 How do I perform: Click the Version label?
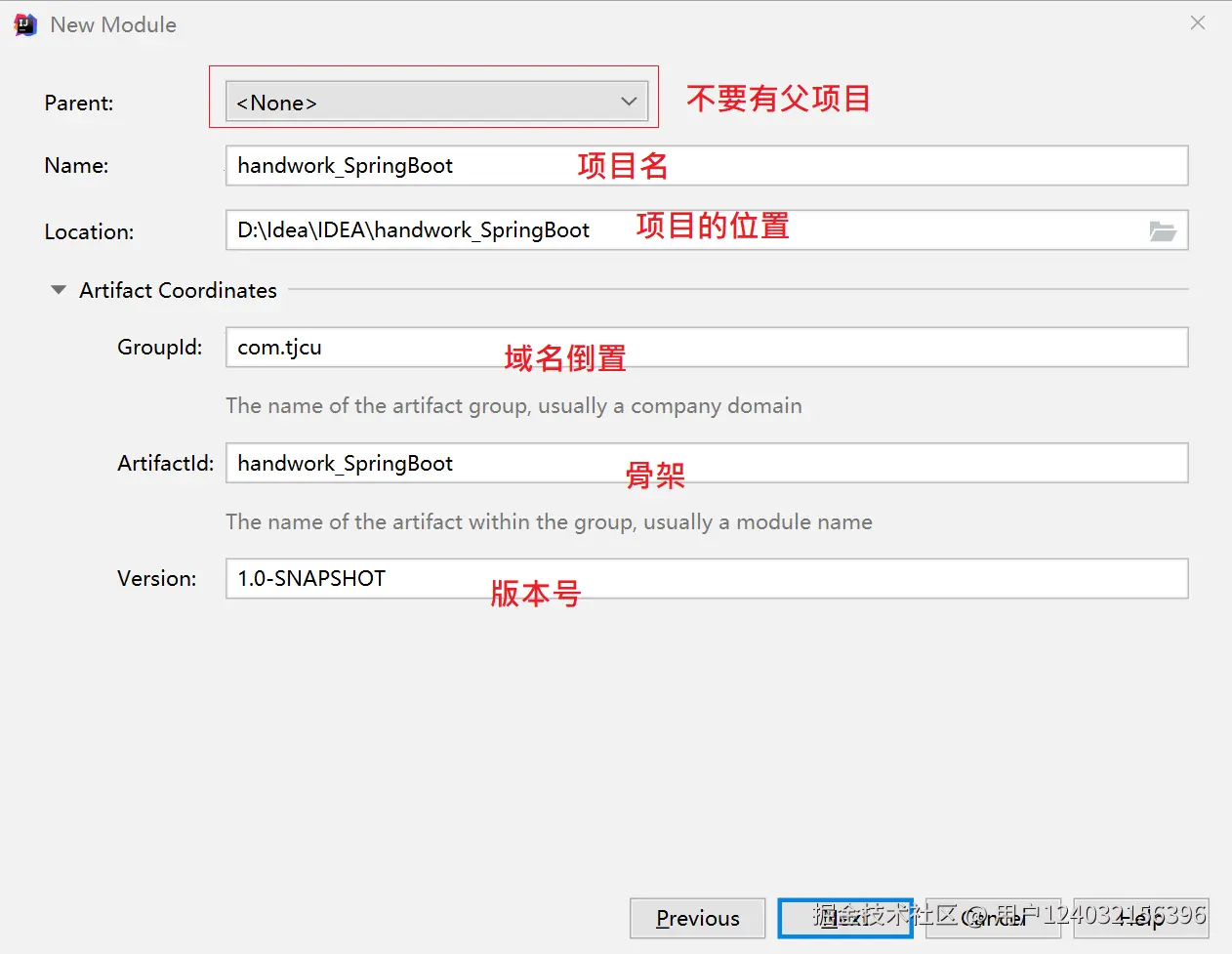click(x=157, y=578)
